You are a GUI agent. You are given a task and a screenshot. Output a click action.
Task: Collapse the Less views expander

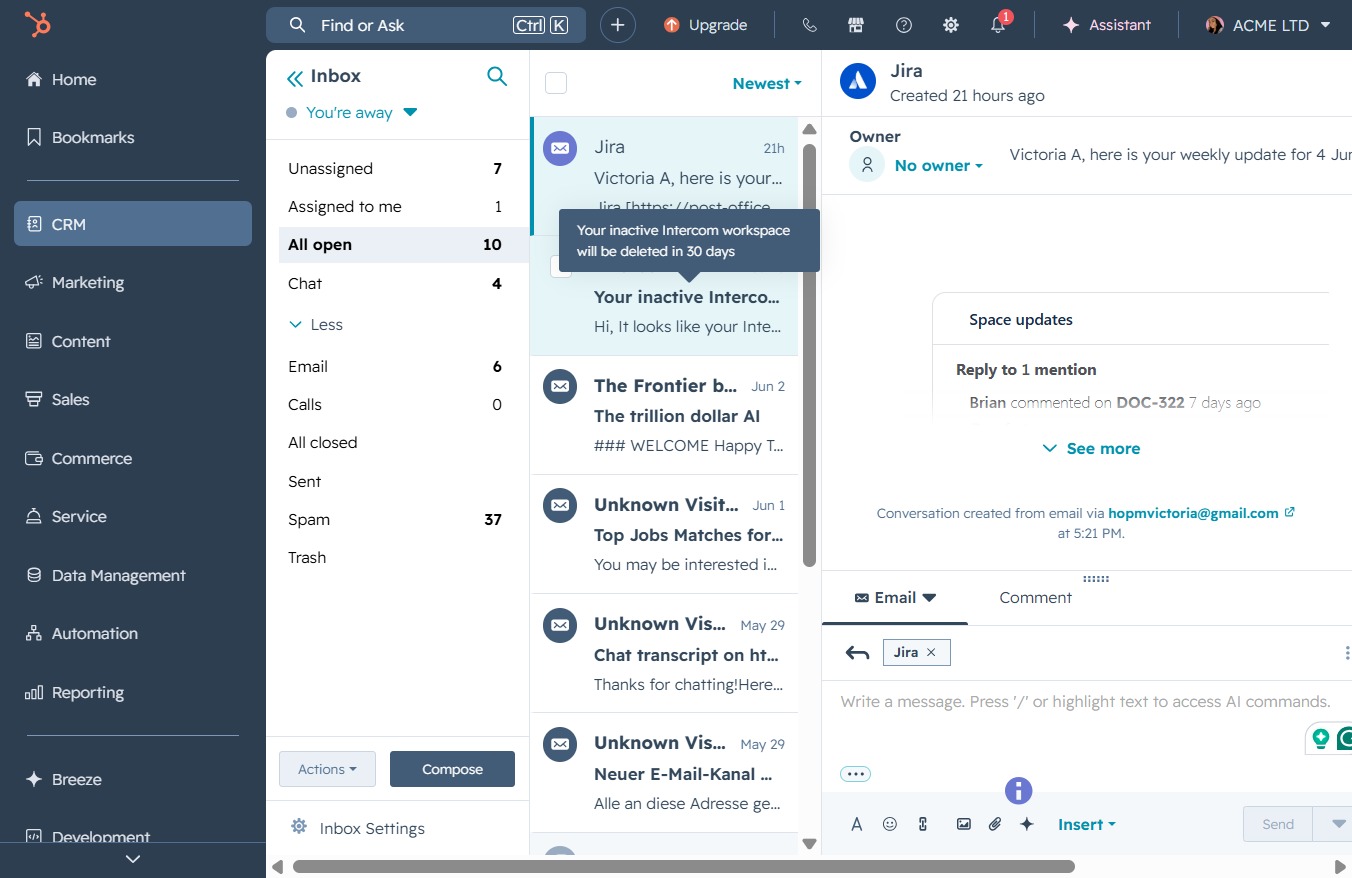point(316,325)
